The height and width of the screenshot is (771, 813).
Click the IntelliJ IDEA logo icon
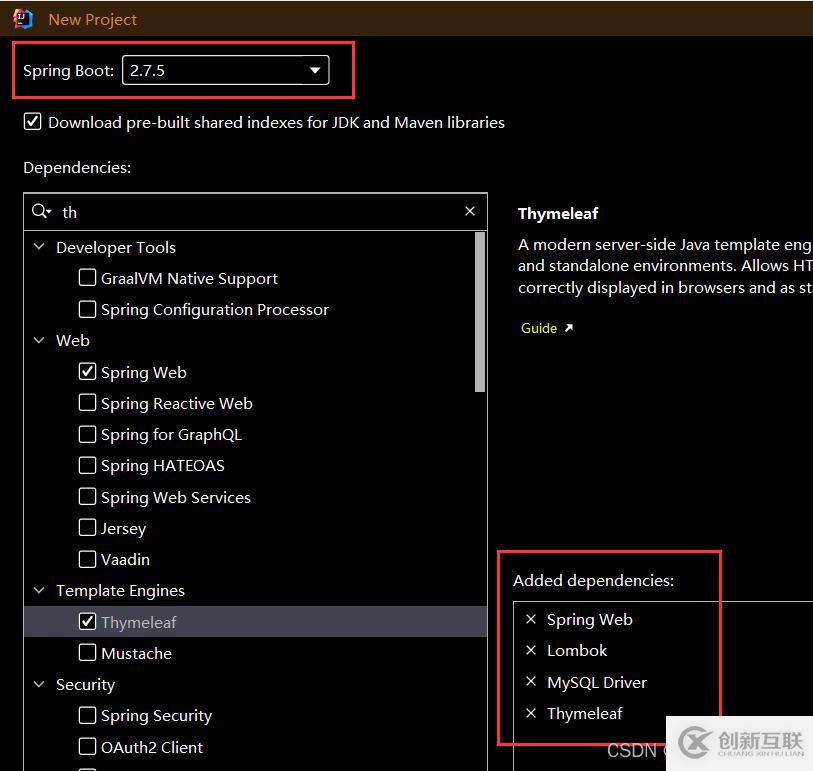point(23,18)
